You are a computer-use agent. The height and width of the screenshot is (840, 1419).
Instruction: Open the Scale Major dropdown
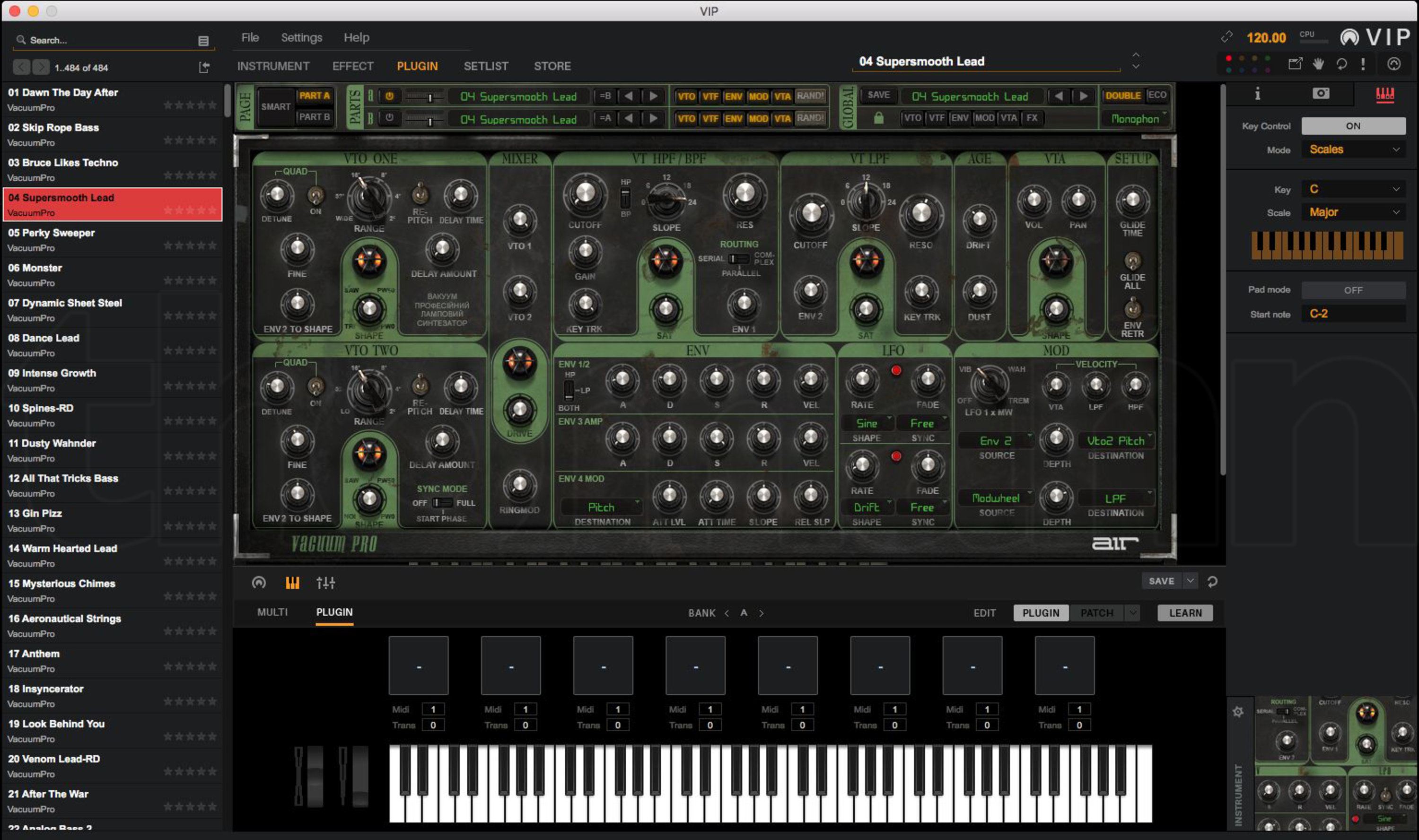pyautogui.click(x=1354, y=212)
